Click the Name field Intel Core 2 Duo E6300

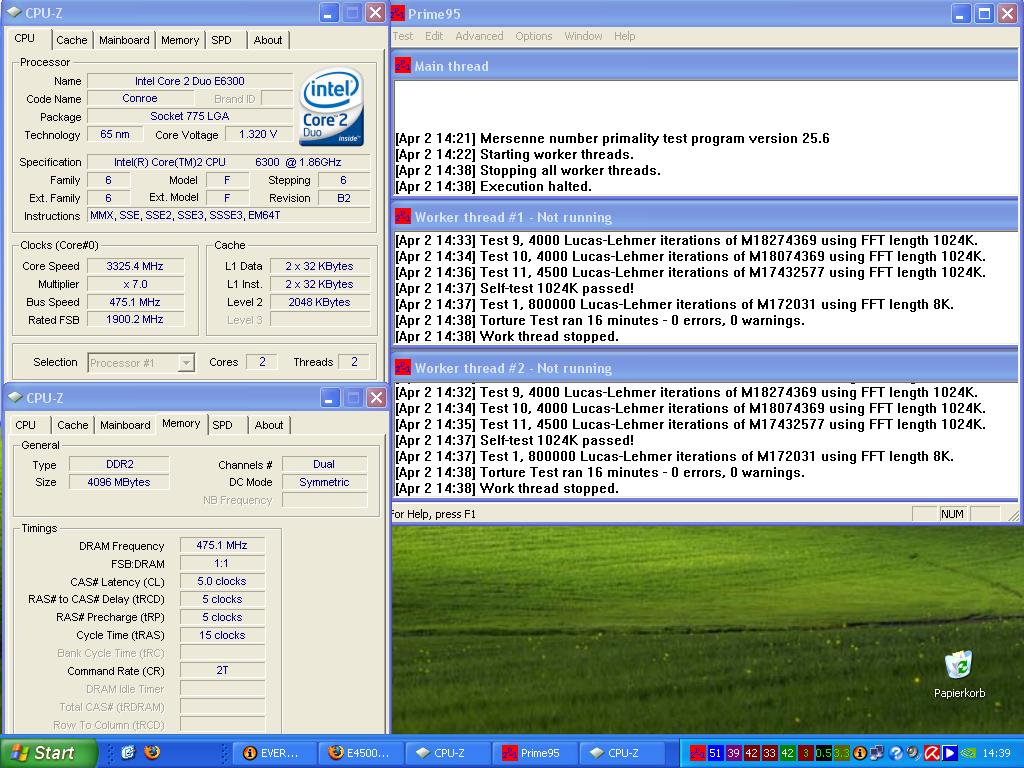(190, 81)
